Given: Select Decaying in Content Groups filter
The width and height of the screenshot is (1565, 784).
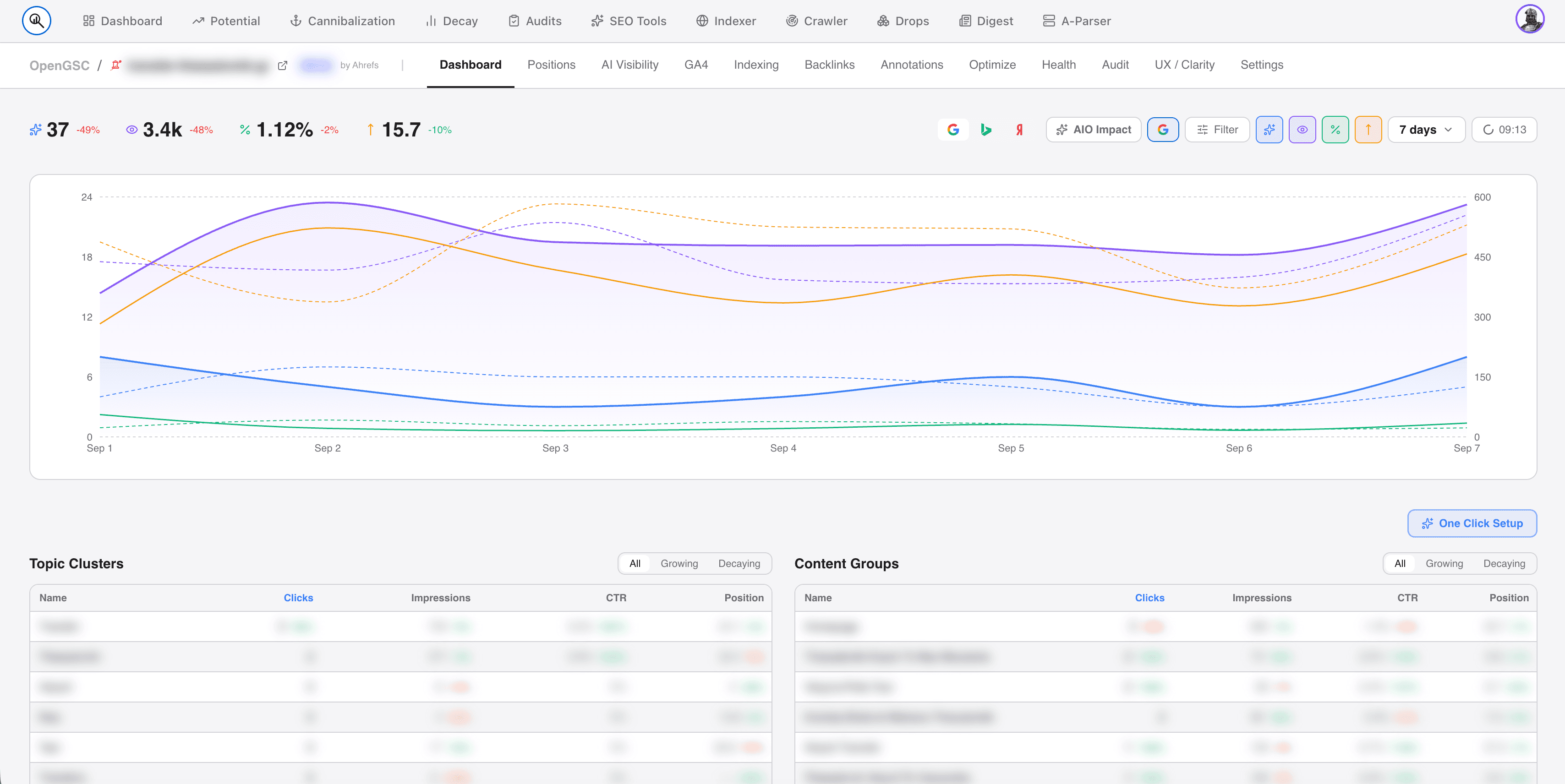Looking at the screenshot, I should click(x=1504, y=563).
